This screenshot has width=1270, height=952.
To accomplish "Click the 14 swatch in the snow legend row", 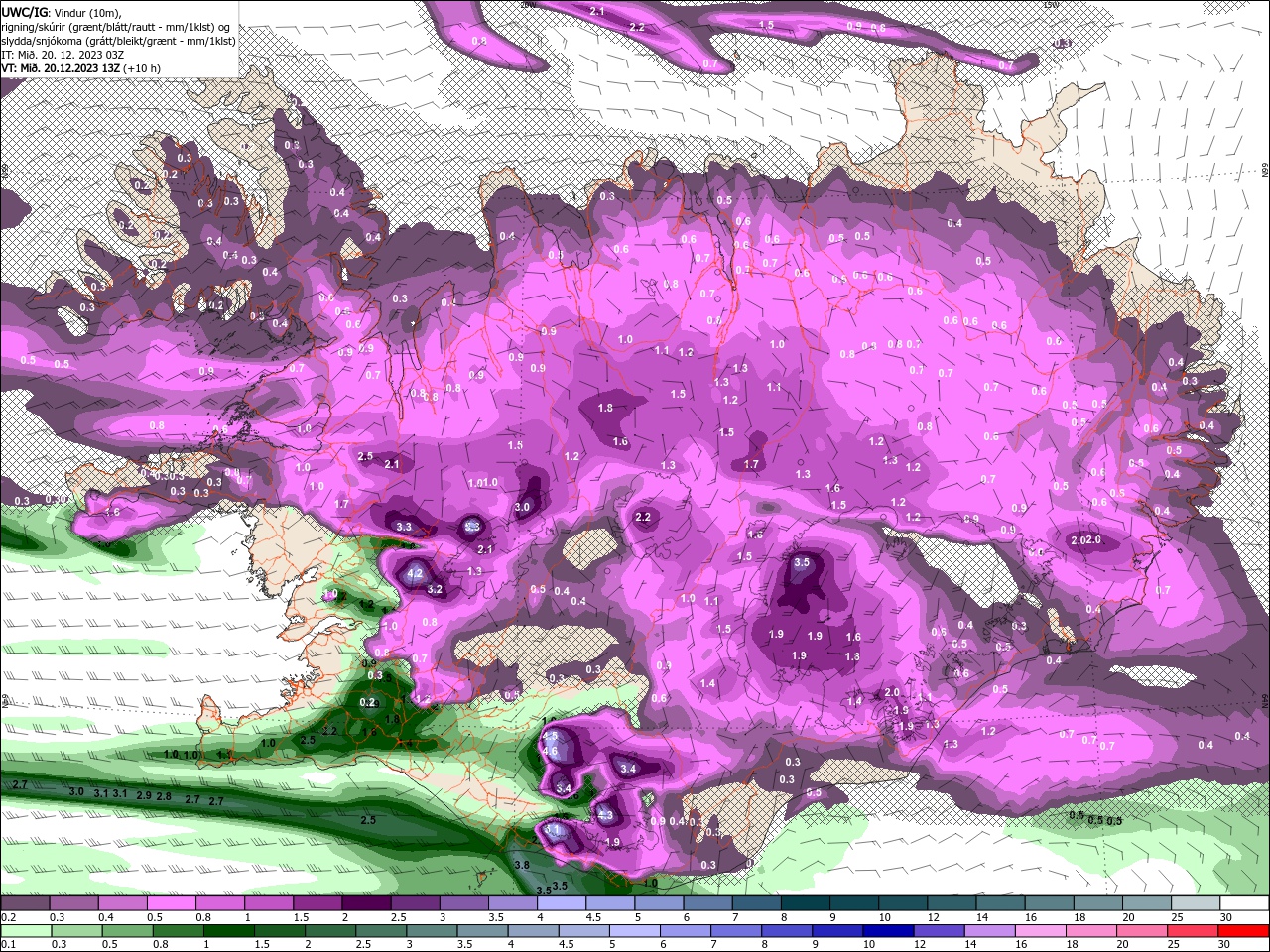I will tap(1001, 903).
